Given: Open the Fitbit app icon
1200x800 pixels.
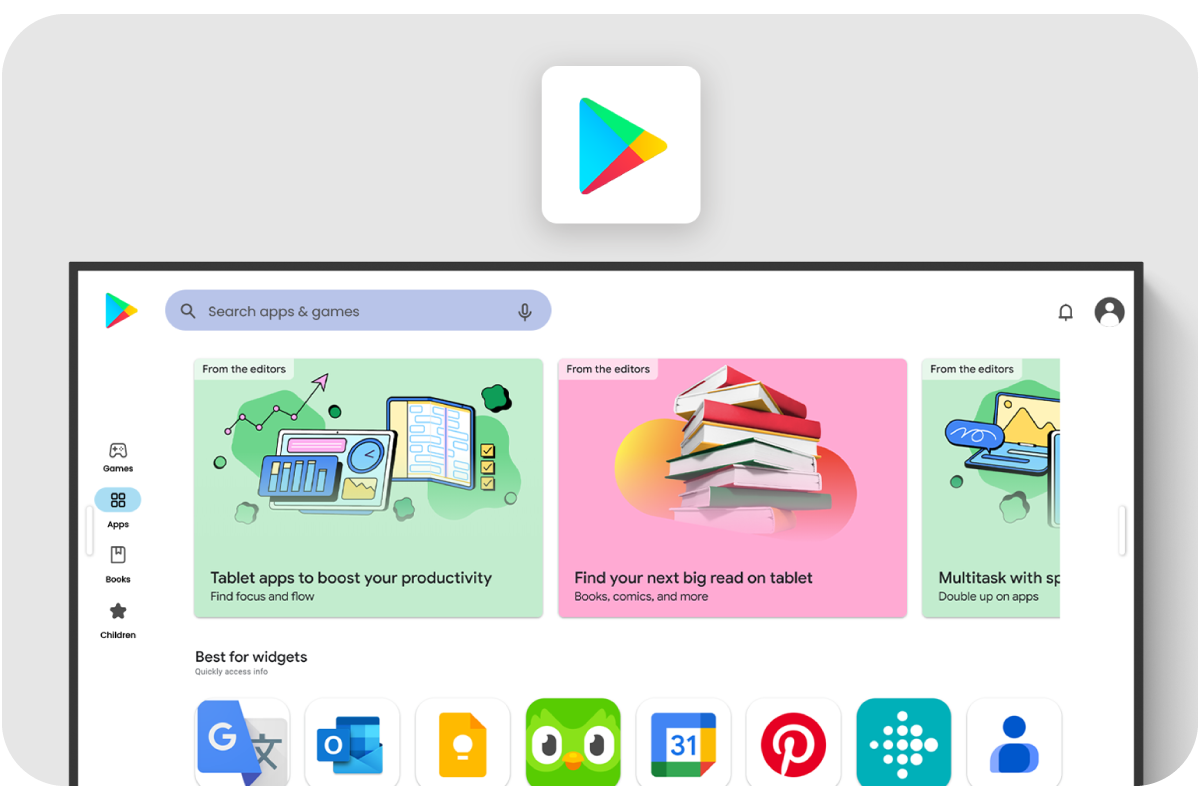Looking at the screenshot, I should (x=904, y=742).
